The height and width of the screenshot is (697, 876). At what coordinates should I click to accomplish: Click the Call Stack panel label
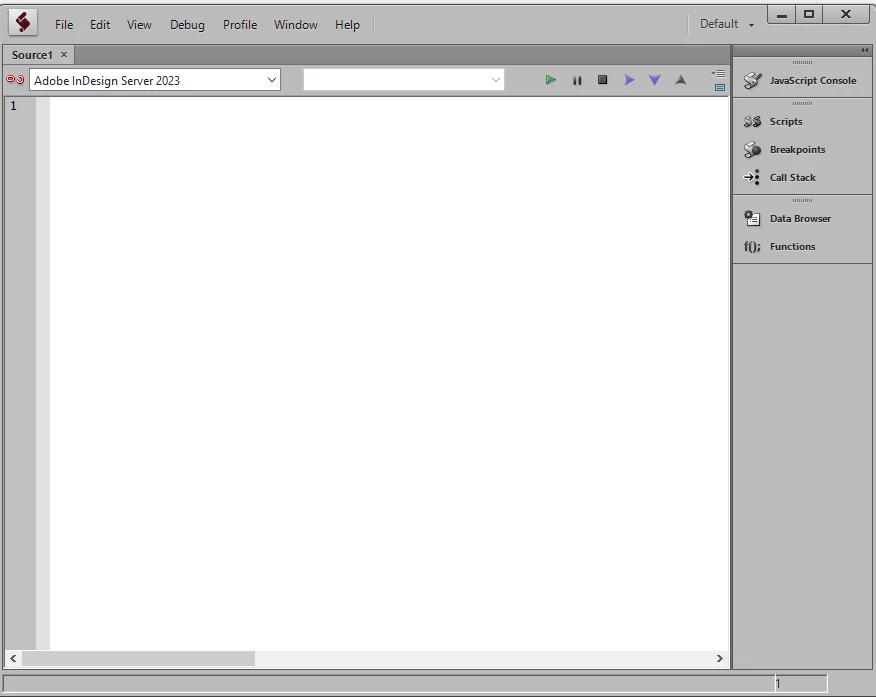[x=793, y=177]
